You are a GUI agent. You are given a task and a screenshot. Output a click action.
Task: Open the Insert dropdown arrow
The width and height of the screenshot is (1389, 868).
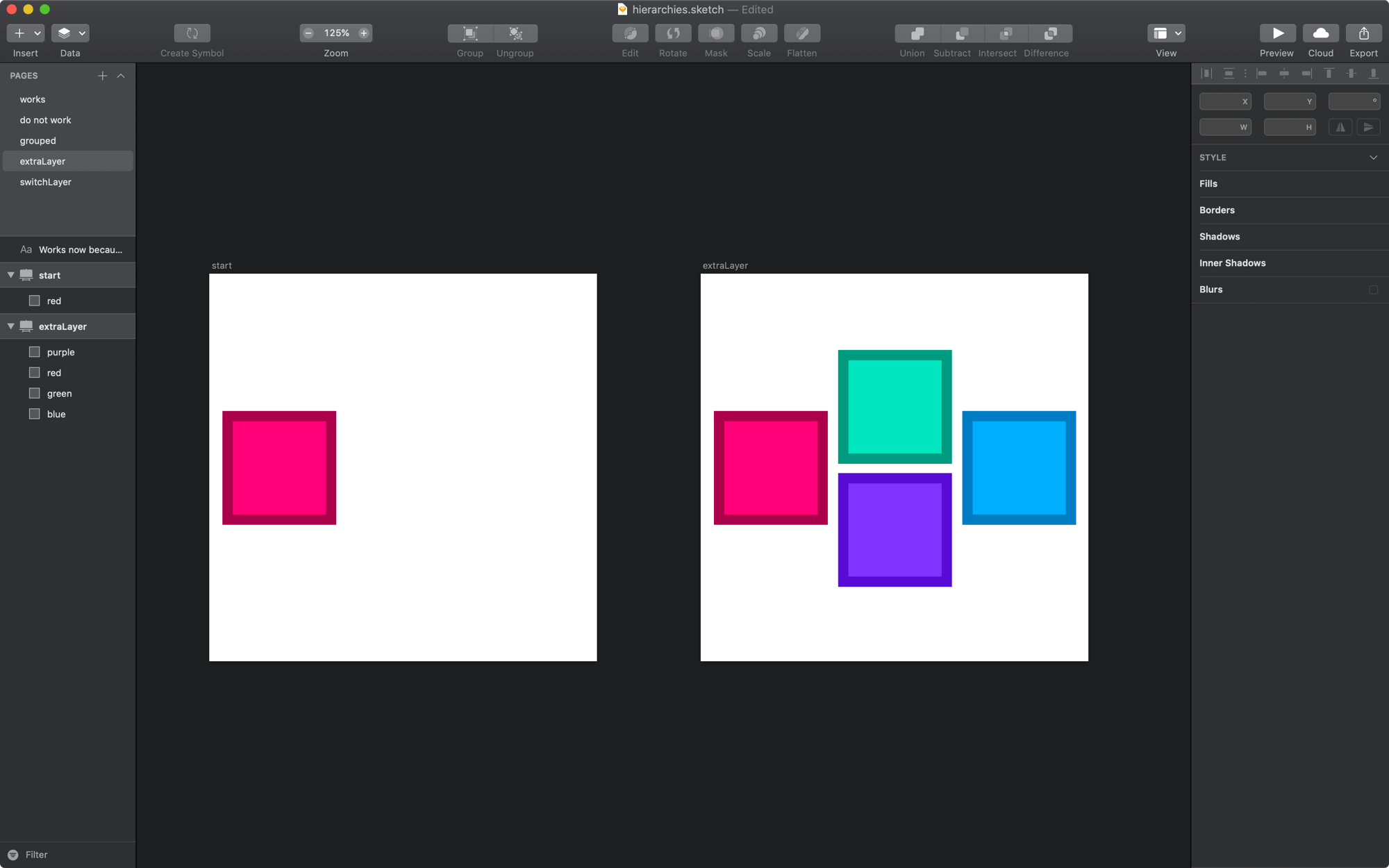(38, 33)
